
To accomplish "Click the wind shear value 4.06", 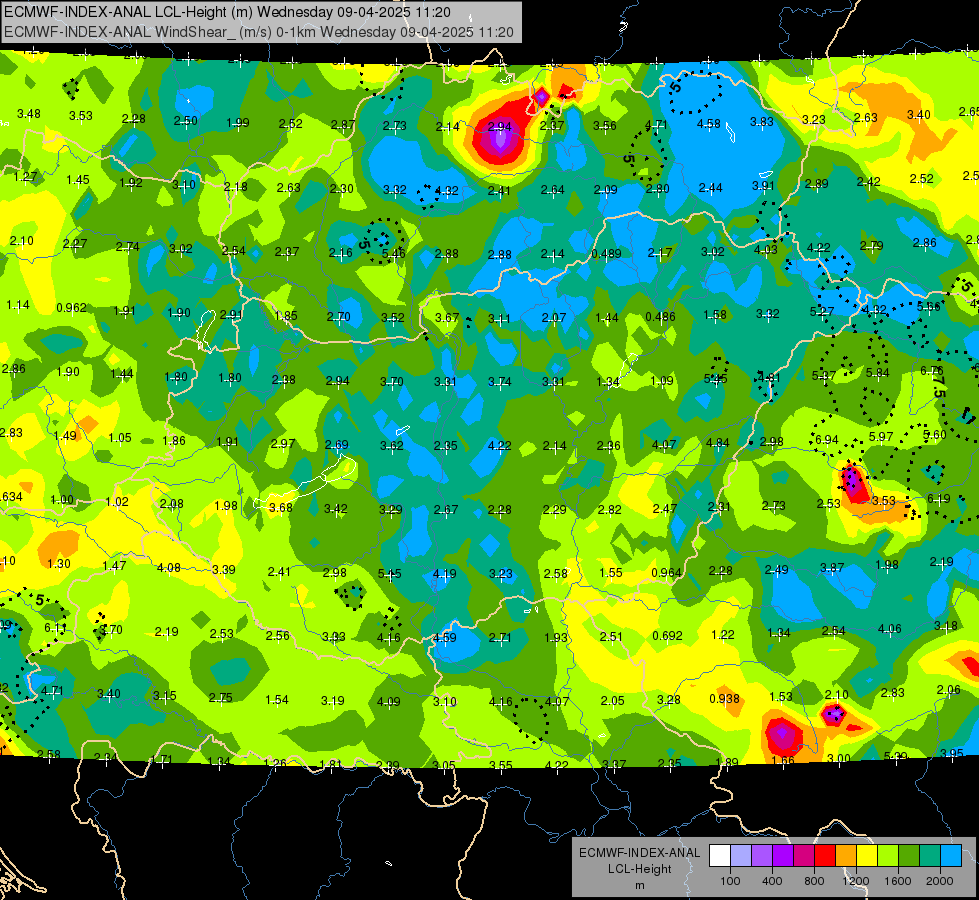I will (889, 628).
